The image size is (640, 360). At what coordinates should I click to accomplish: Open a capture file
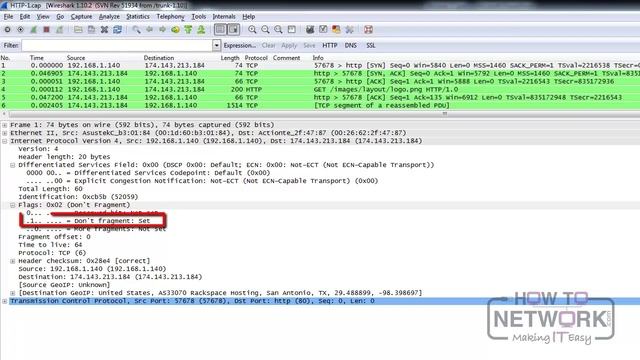pyautogui.click(x=78, y=30)
